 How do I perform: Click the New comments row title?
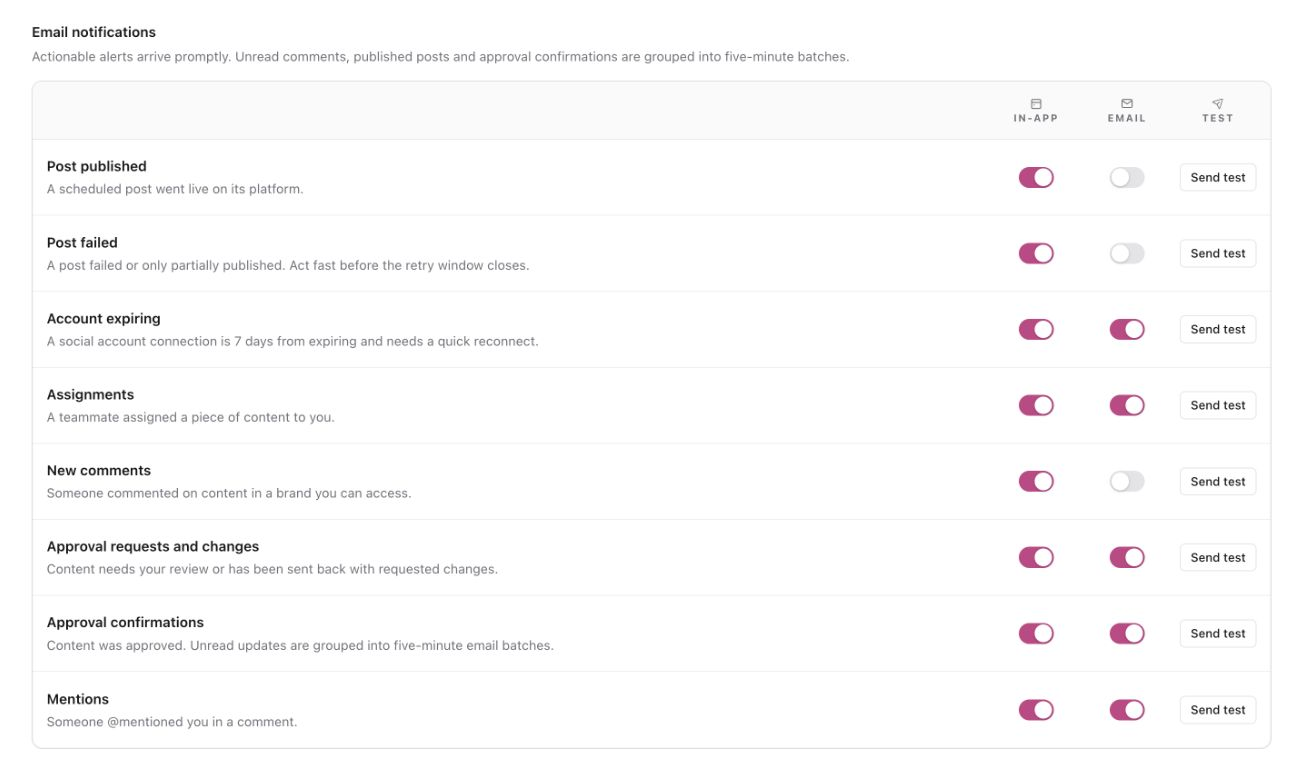click(99, 470)
